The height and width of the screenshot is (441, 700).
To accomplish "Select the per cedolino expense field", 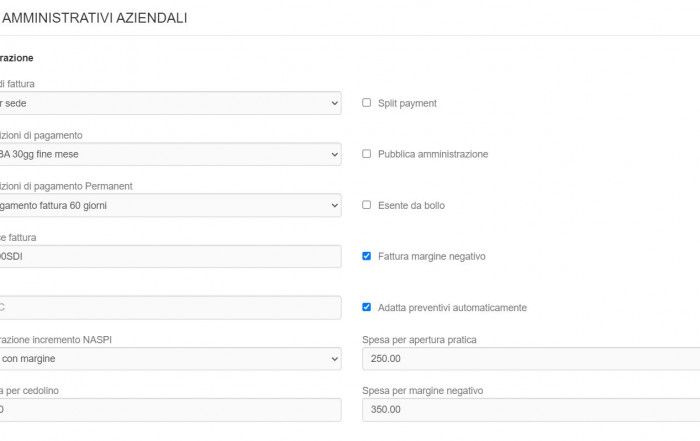I will (x=170, y=409).
